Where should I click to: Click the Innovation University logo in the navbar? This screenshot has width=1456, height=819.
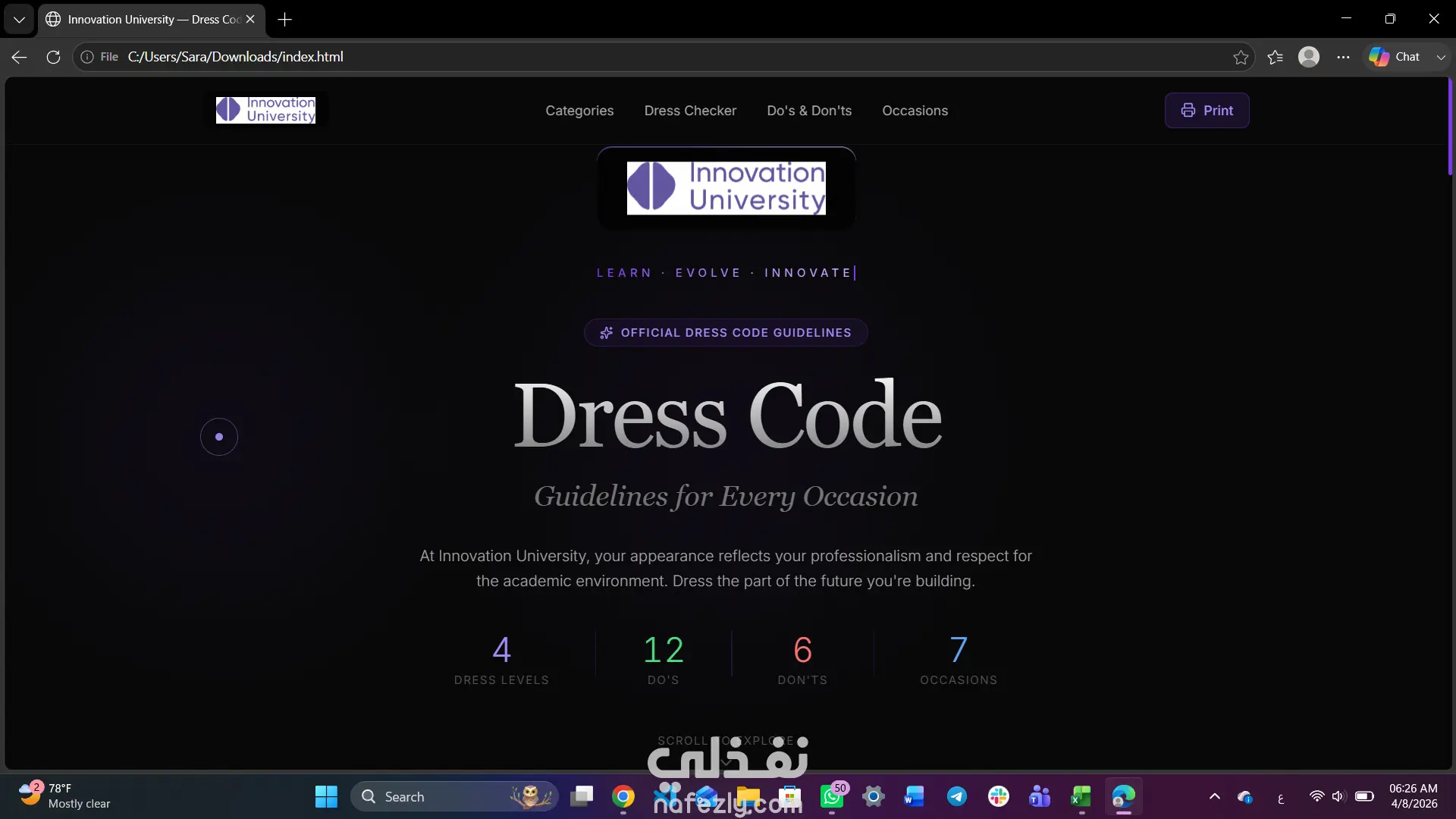point(265,110)
